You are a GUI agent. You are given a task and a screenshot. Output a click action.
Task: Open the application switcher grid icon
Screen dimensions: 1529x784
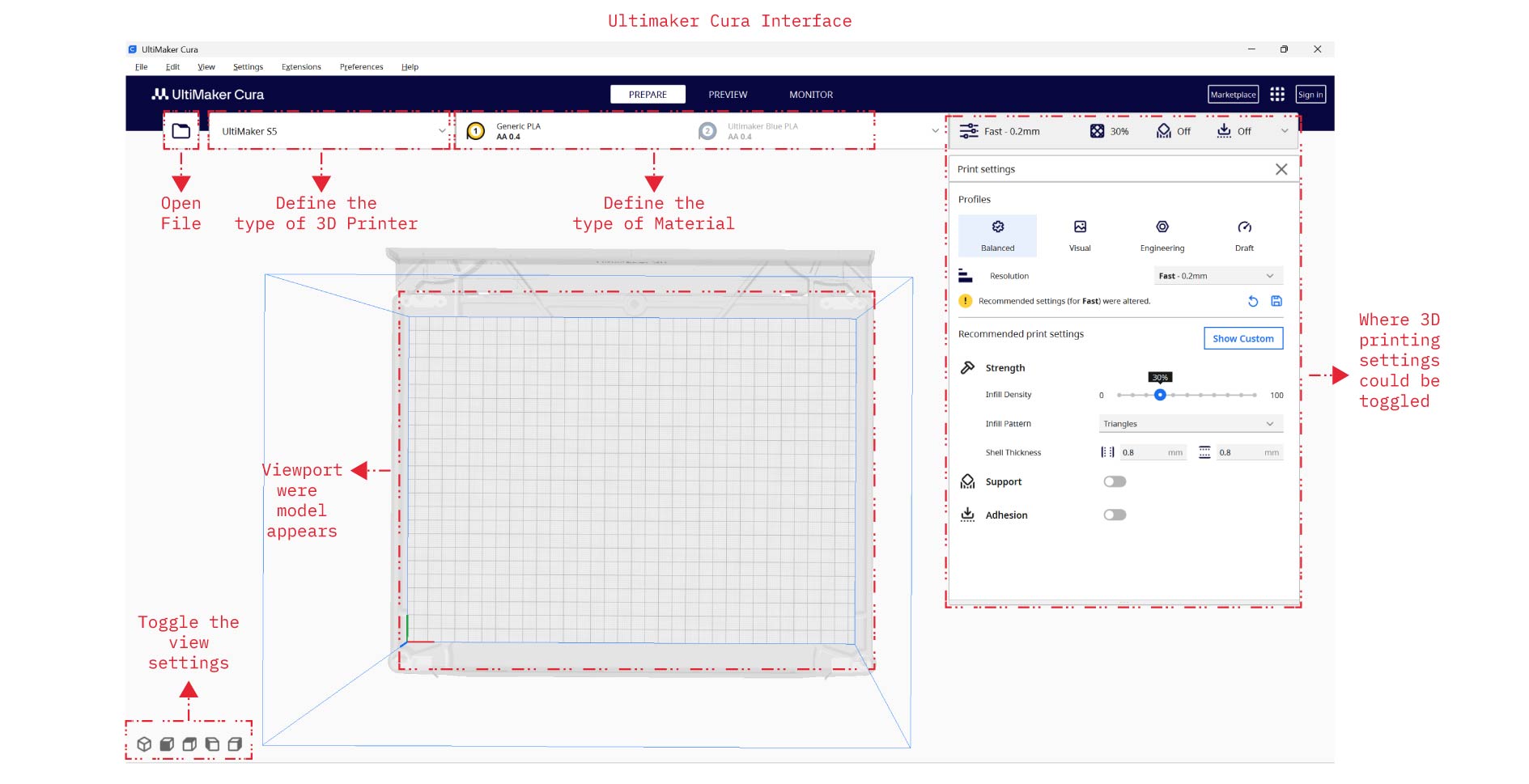pos(1277,95)
